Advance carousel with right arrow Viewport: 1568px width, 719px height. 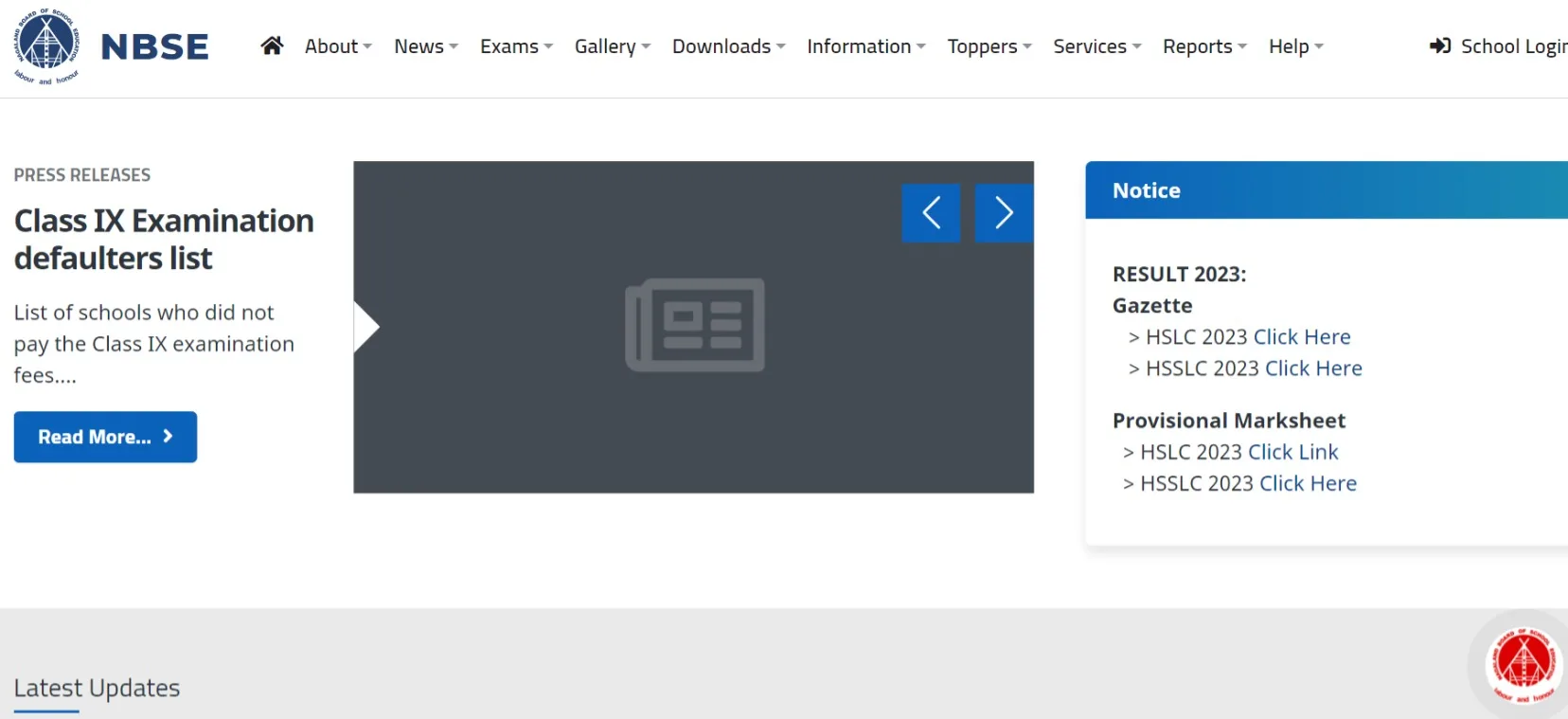point(1004,213)
